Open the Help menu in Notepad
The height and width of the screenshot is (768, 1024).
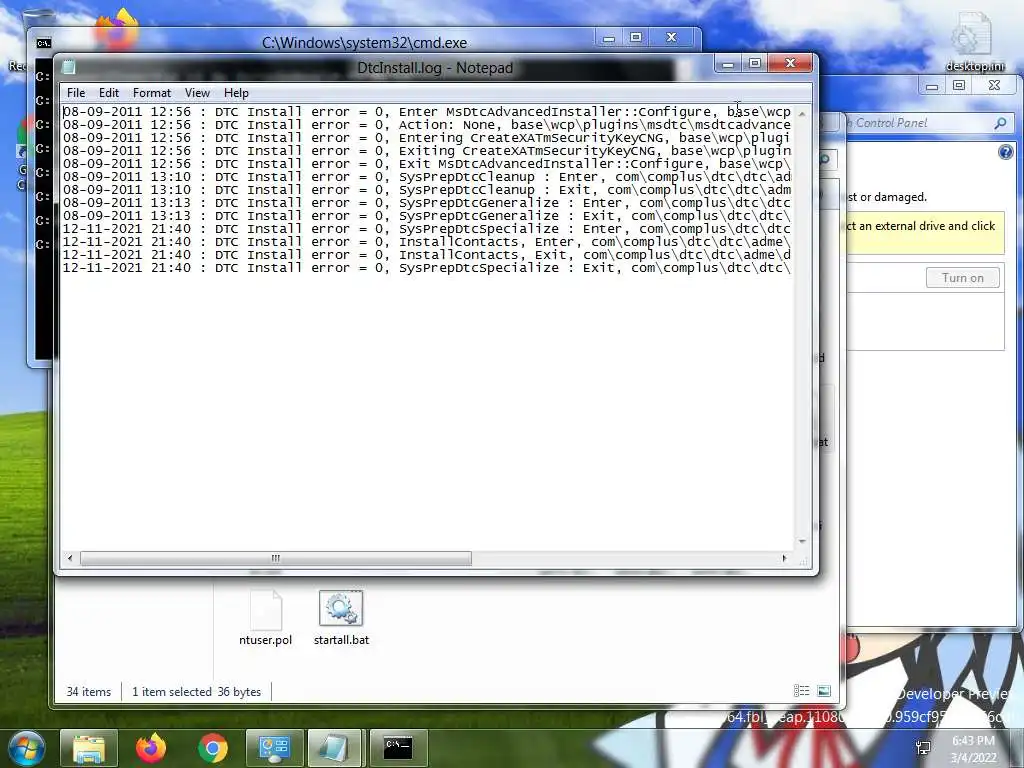(x=236, y=93)
